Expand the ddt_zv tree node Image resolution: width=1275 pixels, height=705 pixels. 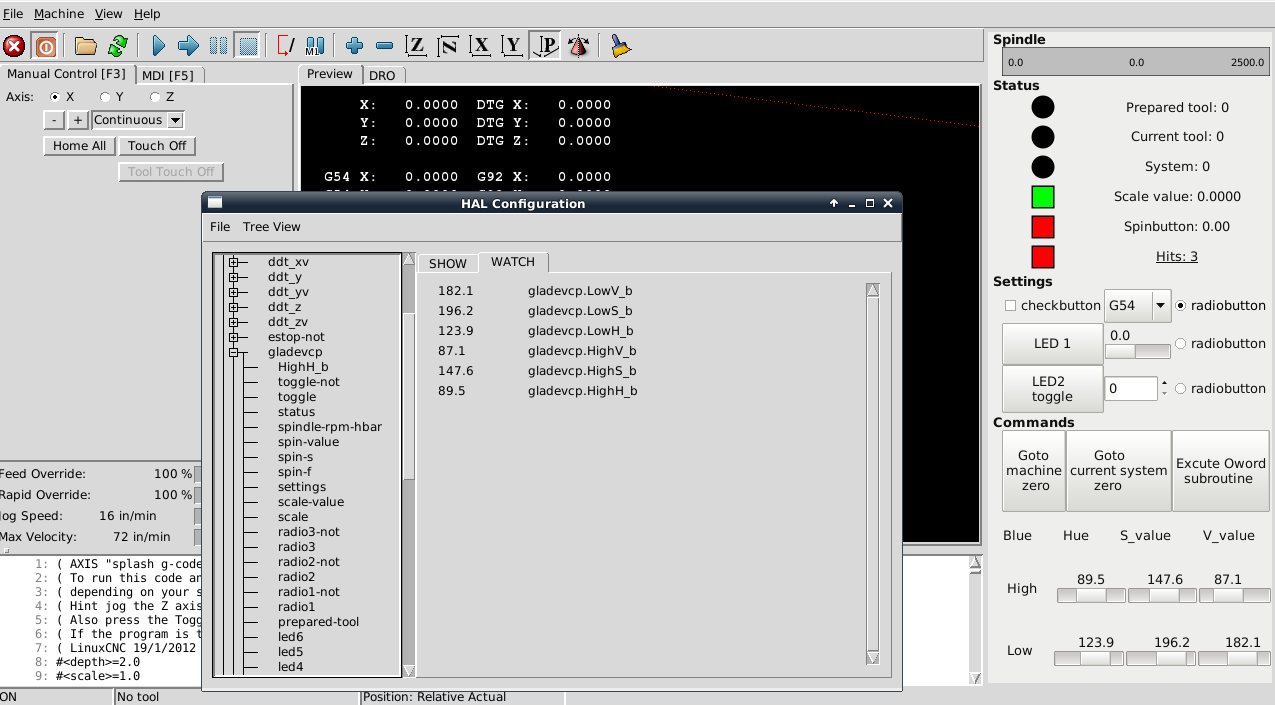point(234,322)
